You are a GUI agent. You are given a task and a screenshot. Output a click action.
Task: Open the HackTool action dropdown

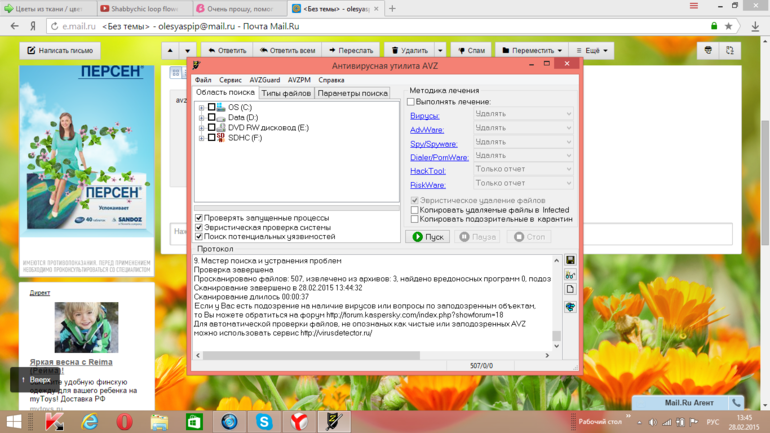523,170
